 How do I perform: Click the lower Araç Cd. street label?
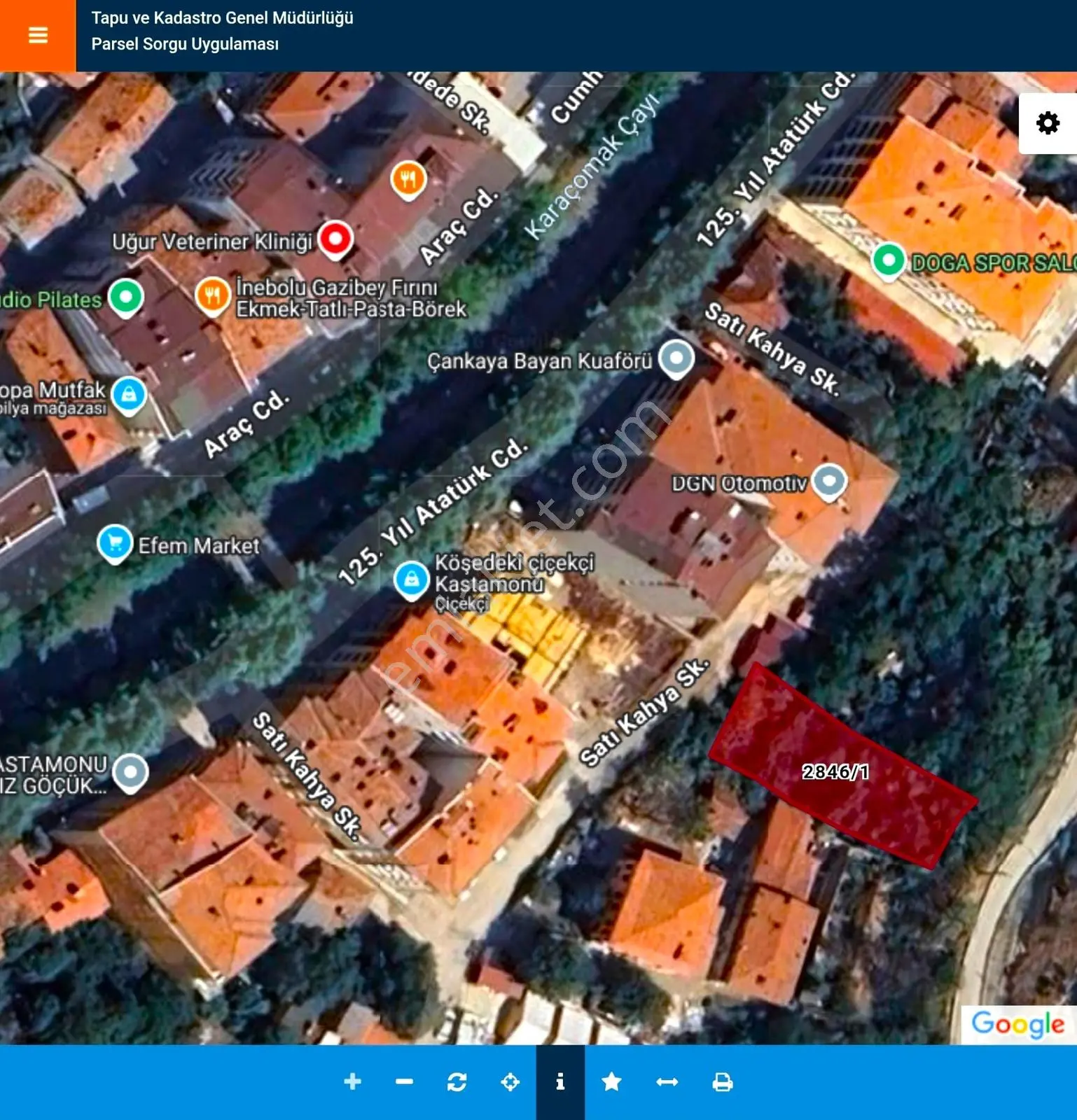246,424
